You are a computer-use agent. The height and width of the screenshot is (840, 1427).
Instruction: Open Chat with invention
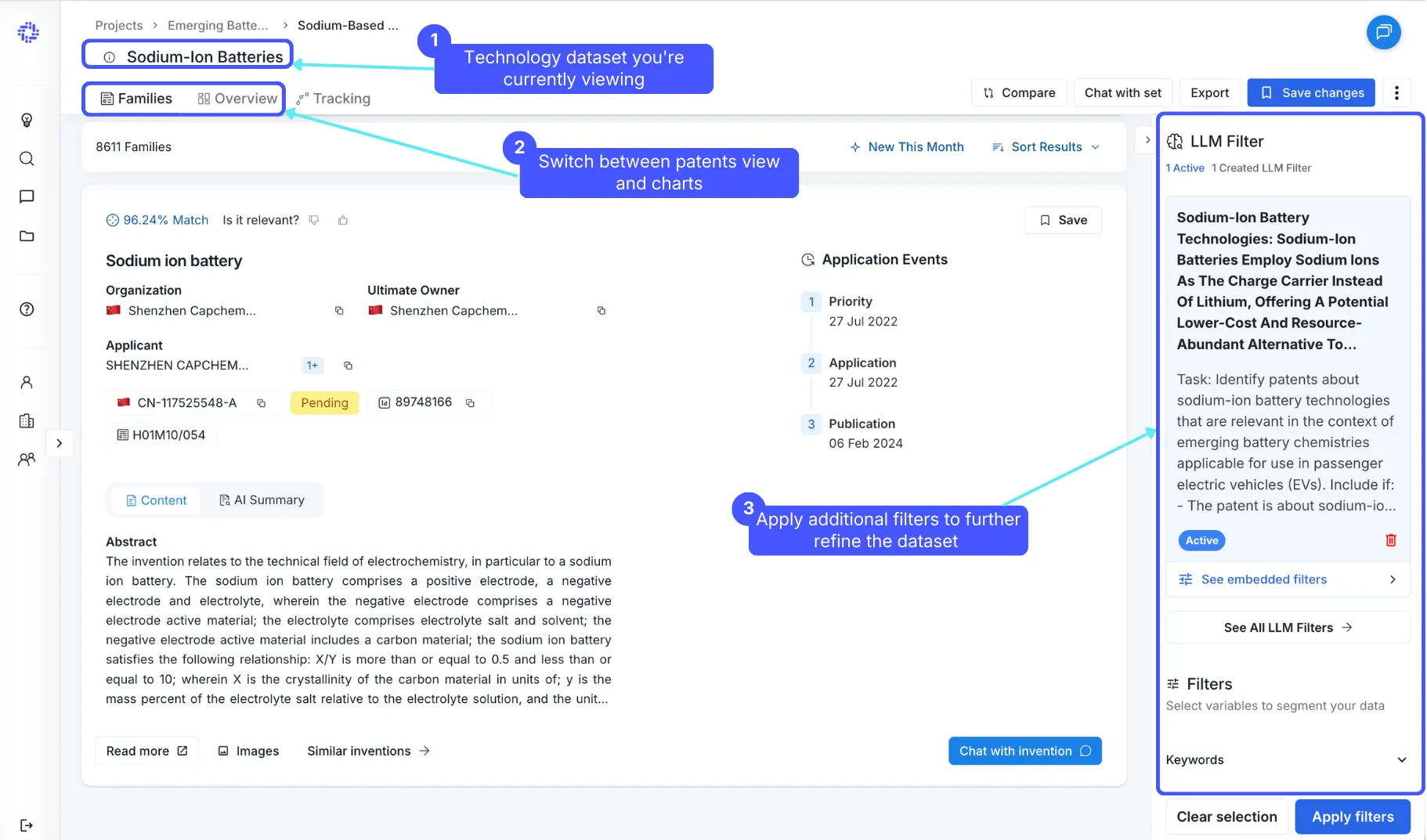[x=1024, y=751]
